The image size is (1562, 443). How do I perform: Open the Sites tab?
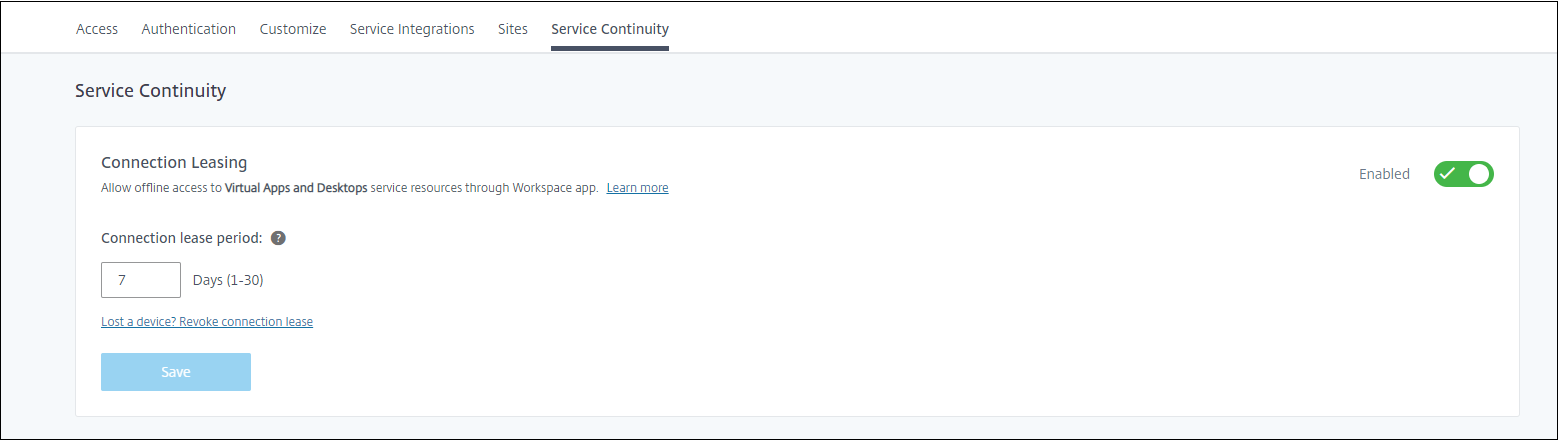pyautogui.click(x=513, y=29)
